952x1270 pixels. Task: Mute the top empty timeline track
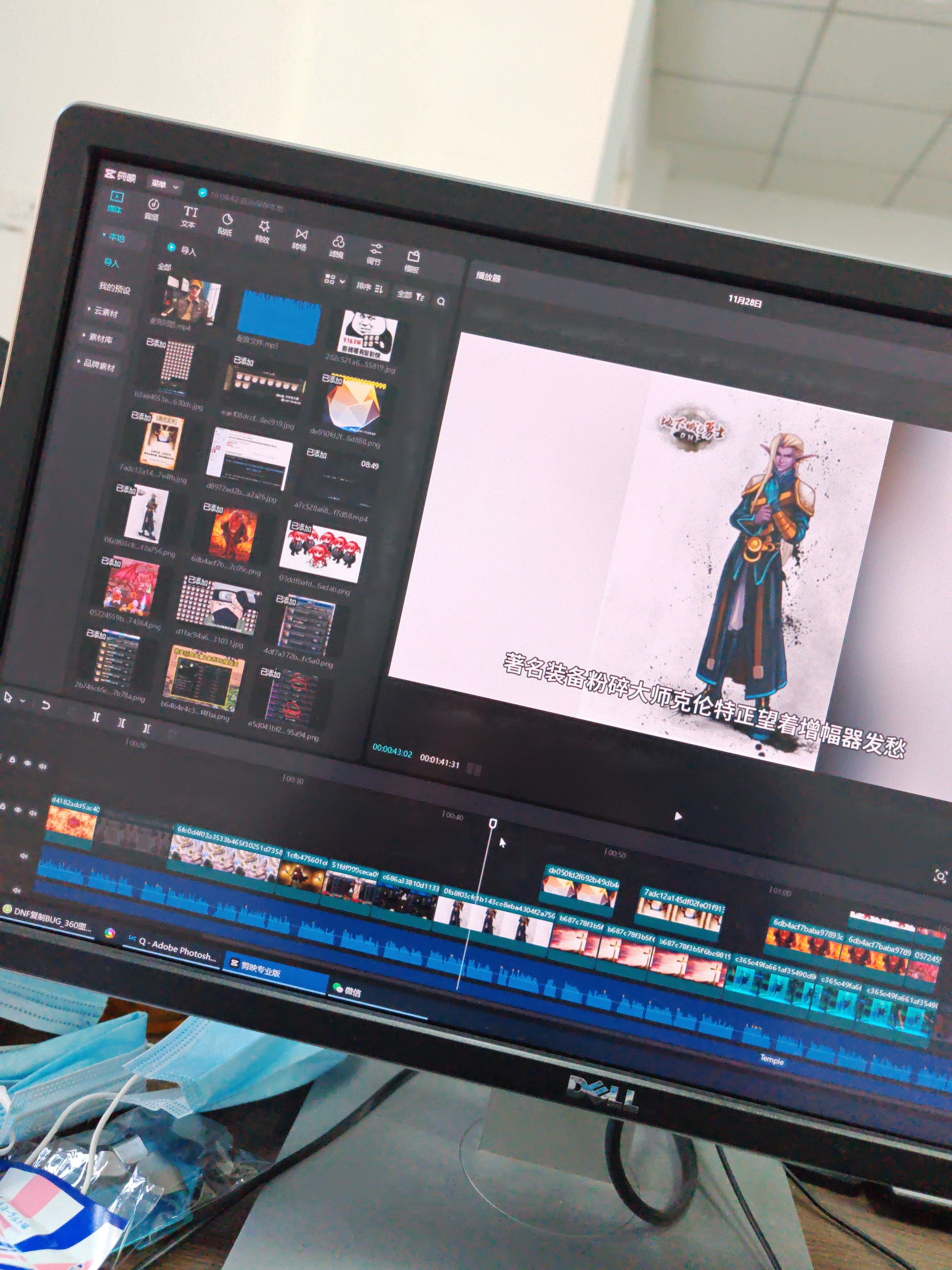coord(42,766)
